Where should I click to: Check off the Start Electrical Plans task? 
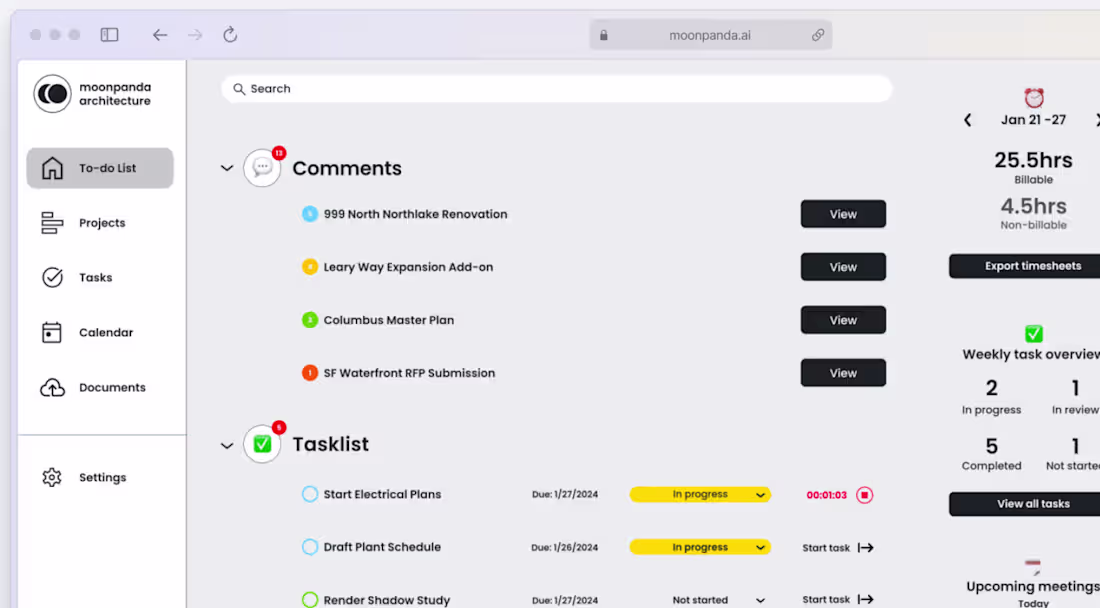pos(309,494)
